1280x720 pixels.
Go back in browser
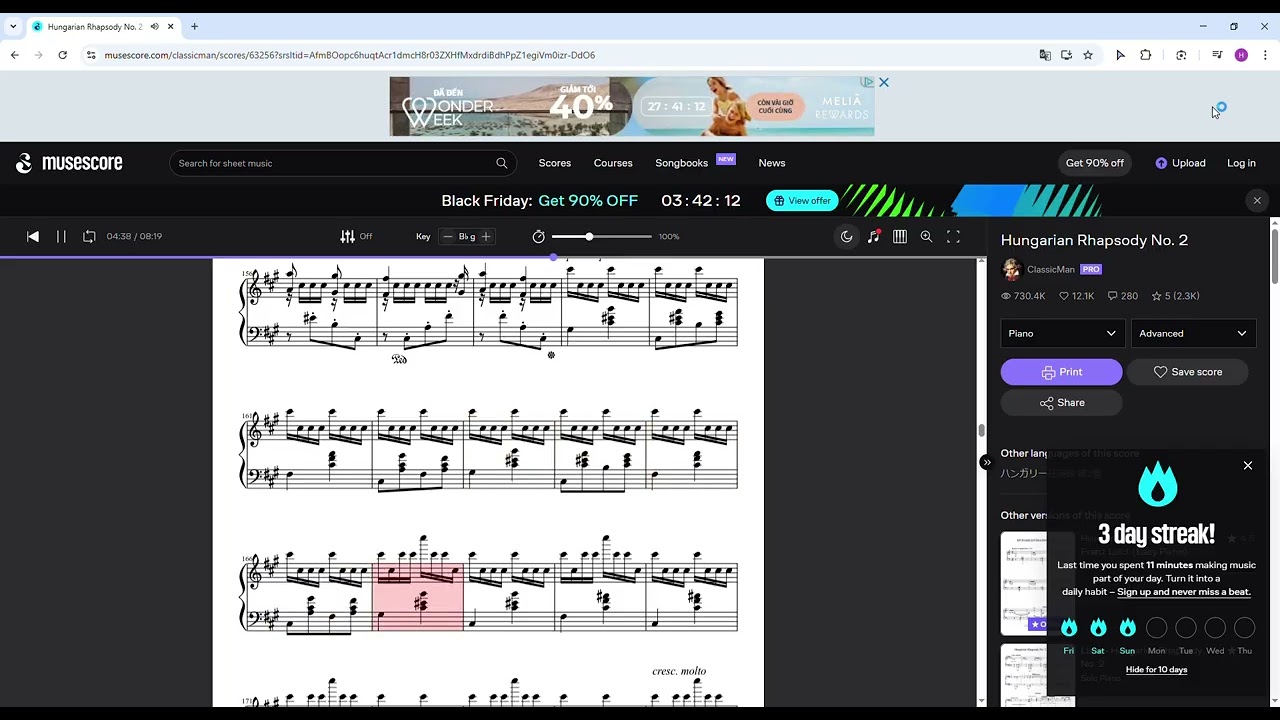tap(15, 55)
